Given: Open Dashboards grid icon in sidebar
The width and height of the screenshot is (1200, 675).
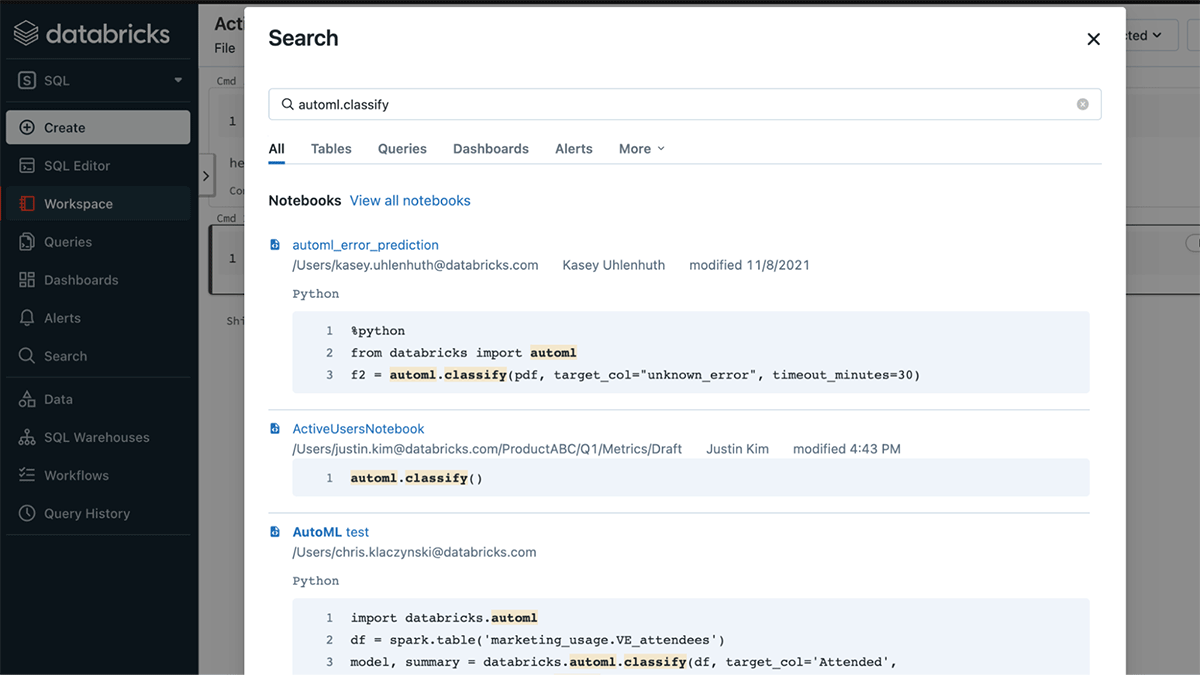Looking at the screenshot, I should (27, 280).
